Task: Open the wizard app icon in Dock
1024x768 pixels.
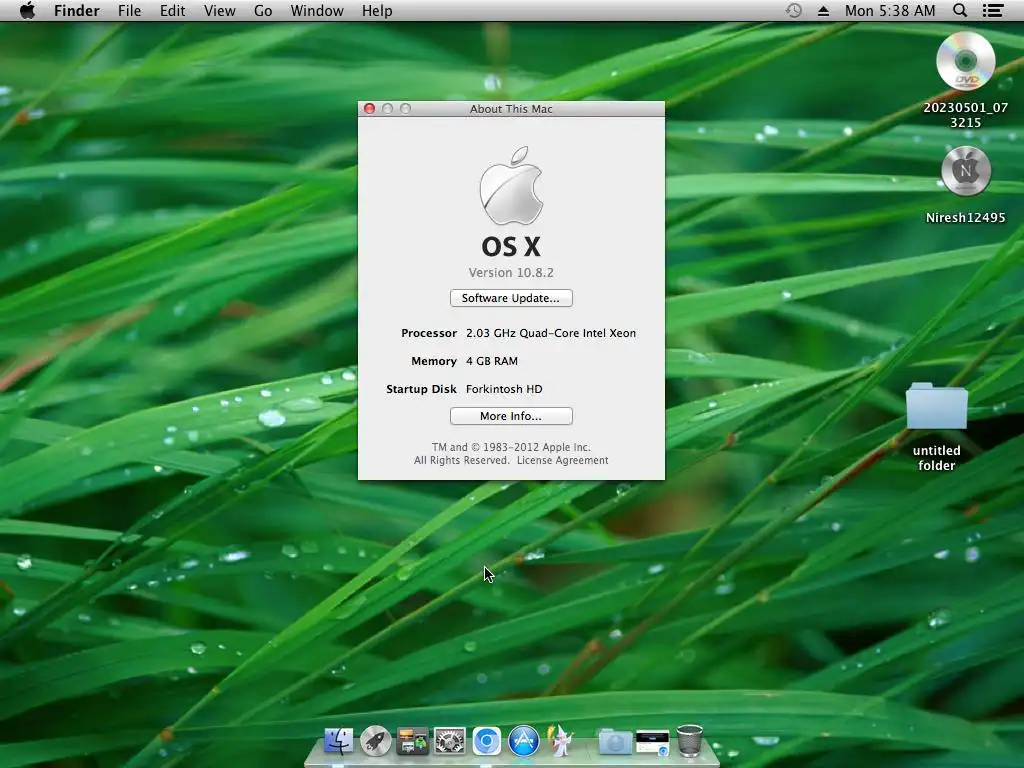Action: tap(561, 741)
